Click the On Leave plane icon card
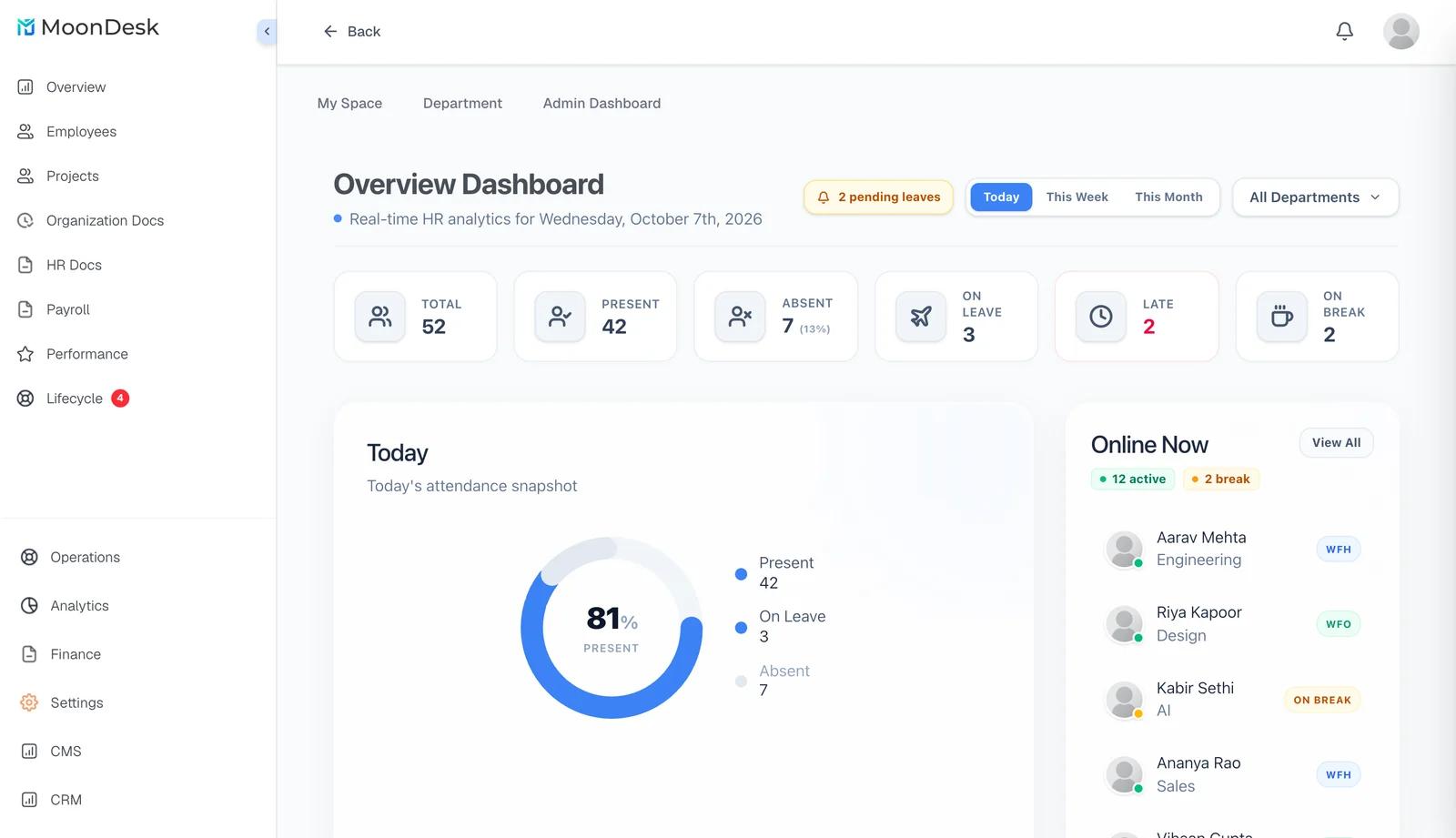This screenshot has height=838, width=1456. pos(956,317)
